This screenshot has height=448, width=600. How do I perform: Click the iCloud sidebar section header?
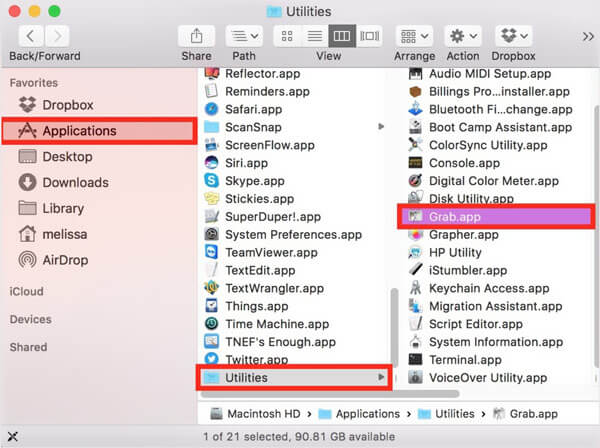26,292
